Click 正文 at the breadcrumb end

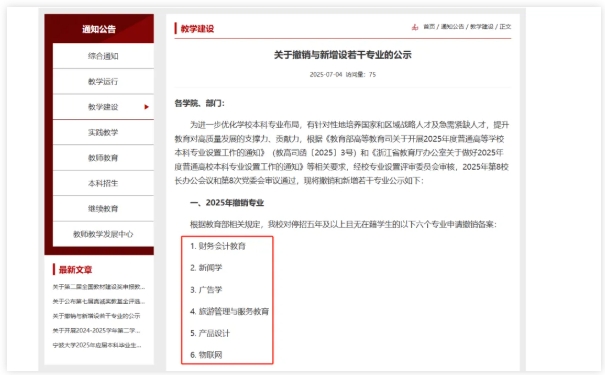(x=505, y=27)
